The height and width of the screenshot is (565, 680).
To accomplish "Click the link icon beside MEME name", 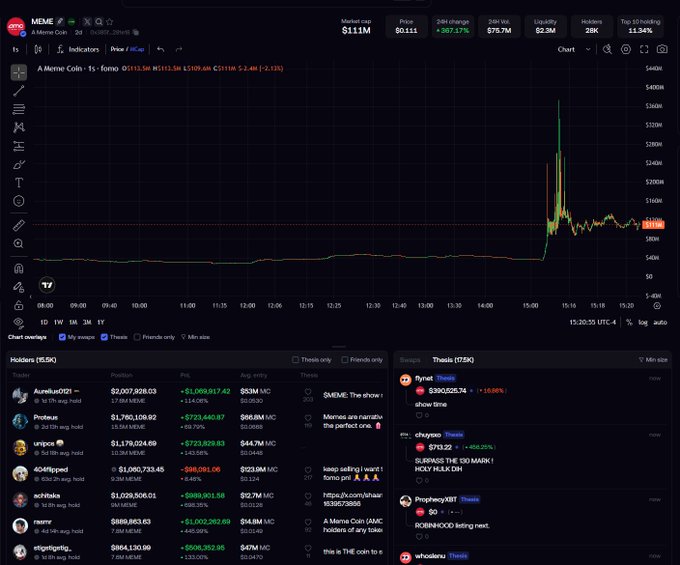I will [60, 21].
